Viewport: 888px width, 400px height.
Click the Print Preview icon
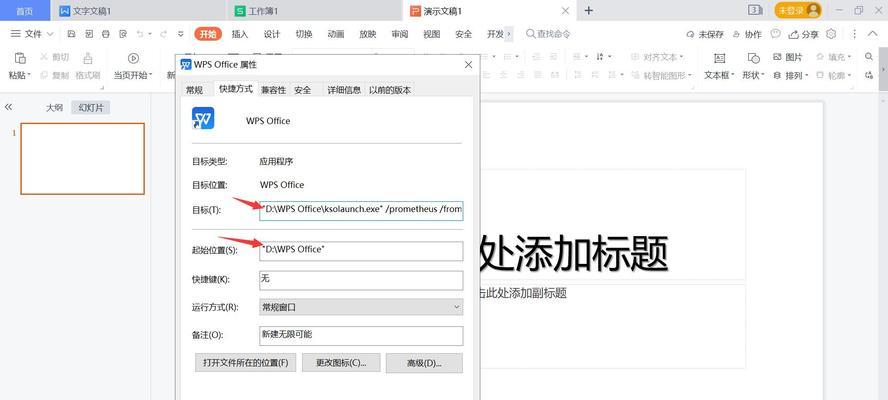123,34
